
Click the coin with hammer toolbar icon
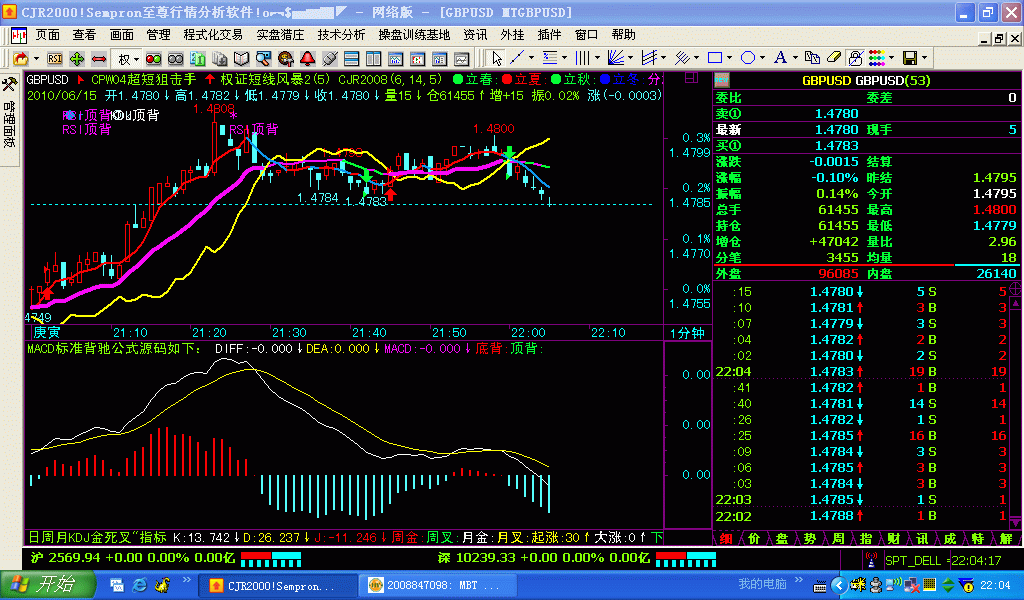[285, 59]
